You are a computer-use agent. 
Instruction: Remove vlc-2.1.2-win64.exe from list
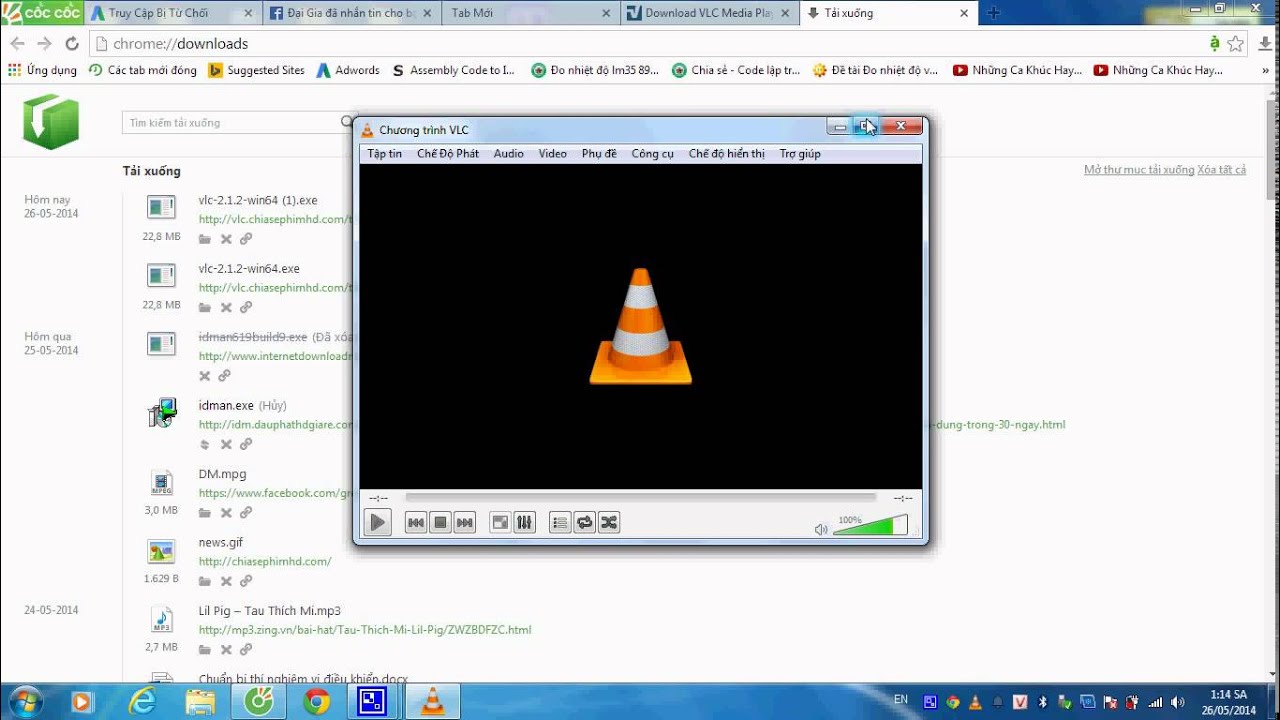[226, 308]
